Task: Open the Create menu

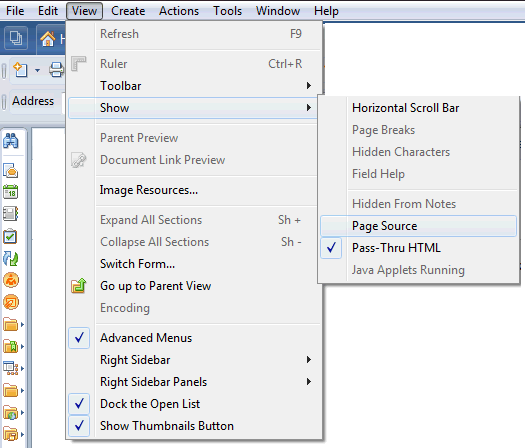Action: [x=128, y=11]
